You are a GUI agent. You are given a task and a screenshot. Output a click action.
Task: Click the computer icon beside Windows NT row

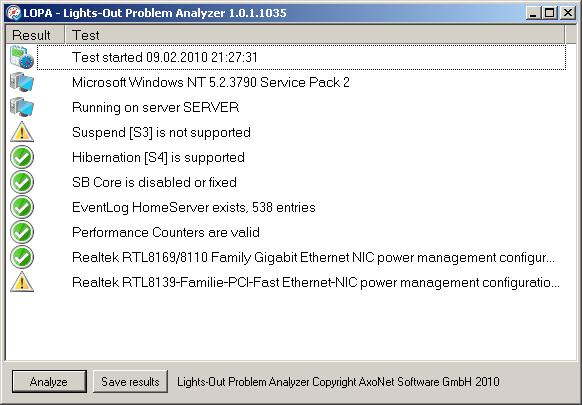(22, 82)
